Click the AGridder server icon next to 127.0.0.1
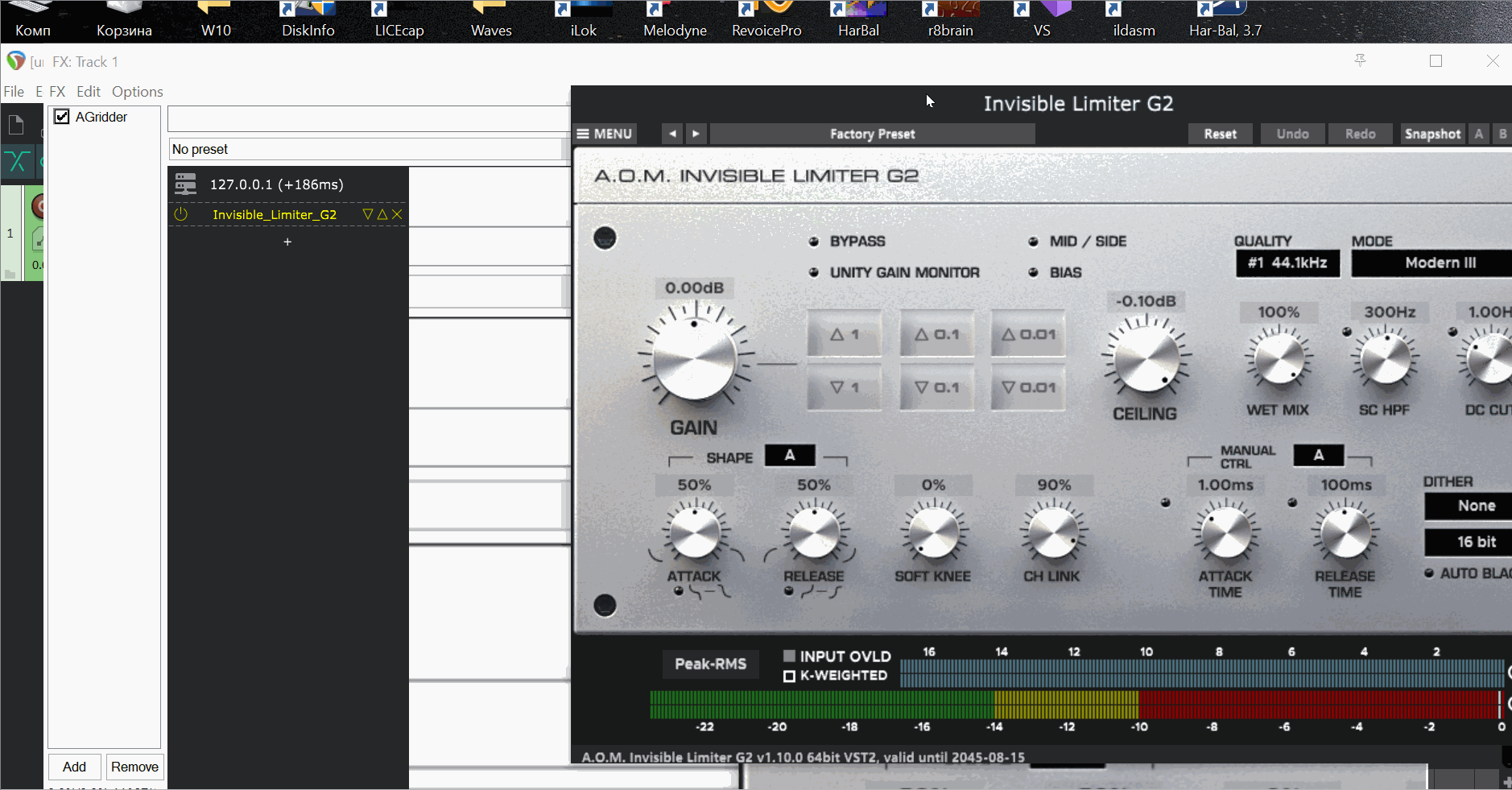Viewport: 1512px width, 790px height. tap(186, 184)
